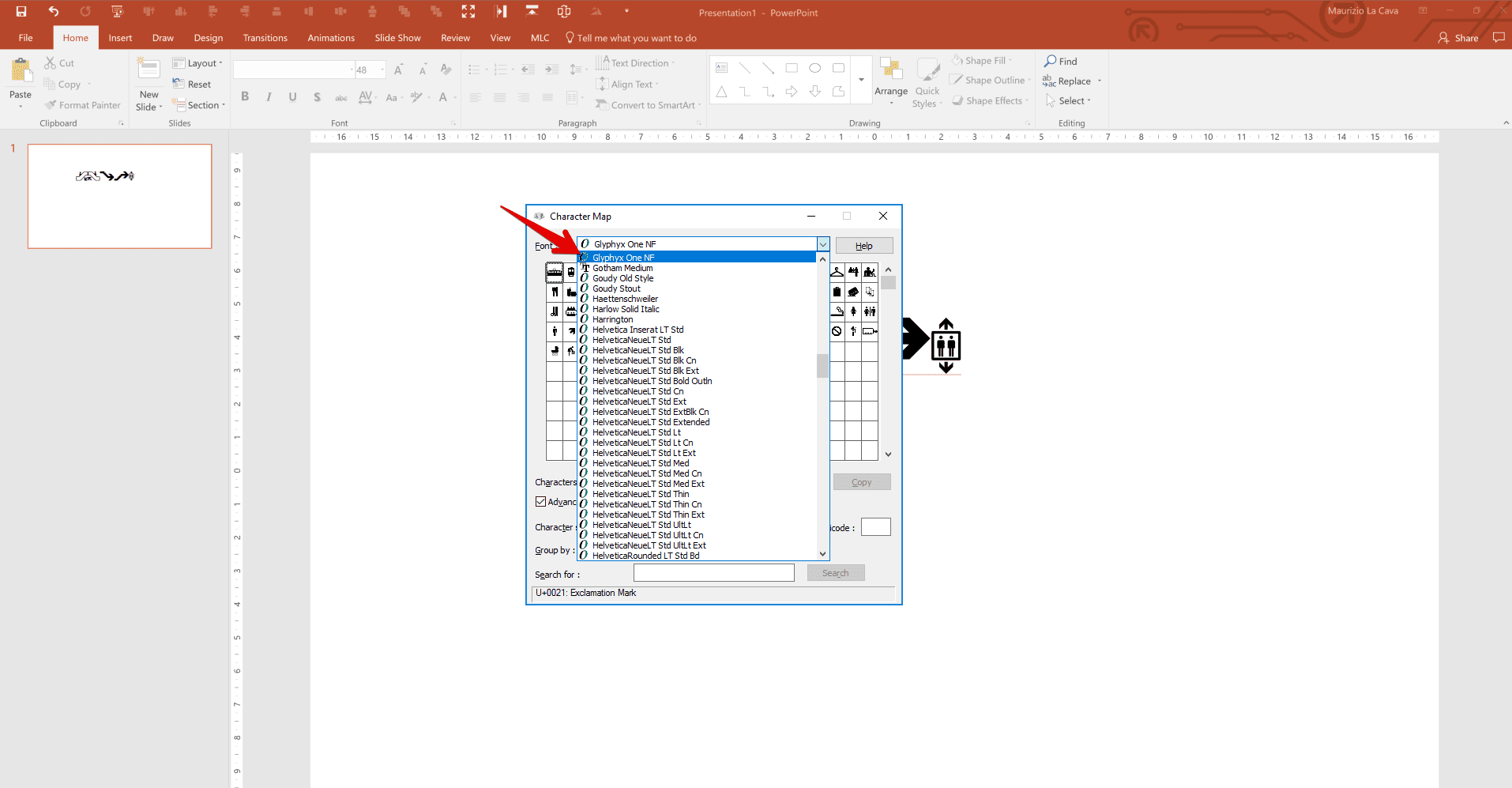The height and width of the screenshot is (788, 1512).
Task: Insert an oval shape from the Drawing gallery
Action: (815, 68)
